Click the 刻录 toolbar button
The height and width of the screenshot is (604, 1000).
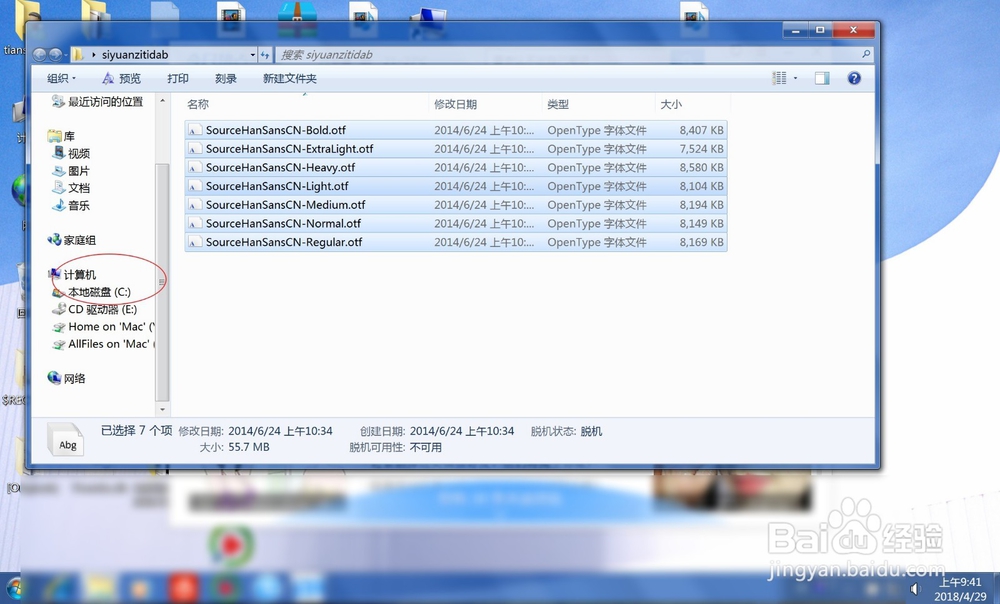tap(226, 78)
